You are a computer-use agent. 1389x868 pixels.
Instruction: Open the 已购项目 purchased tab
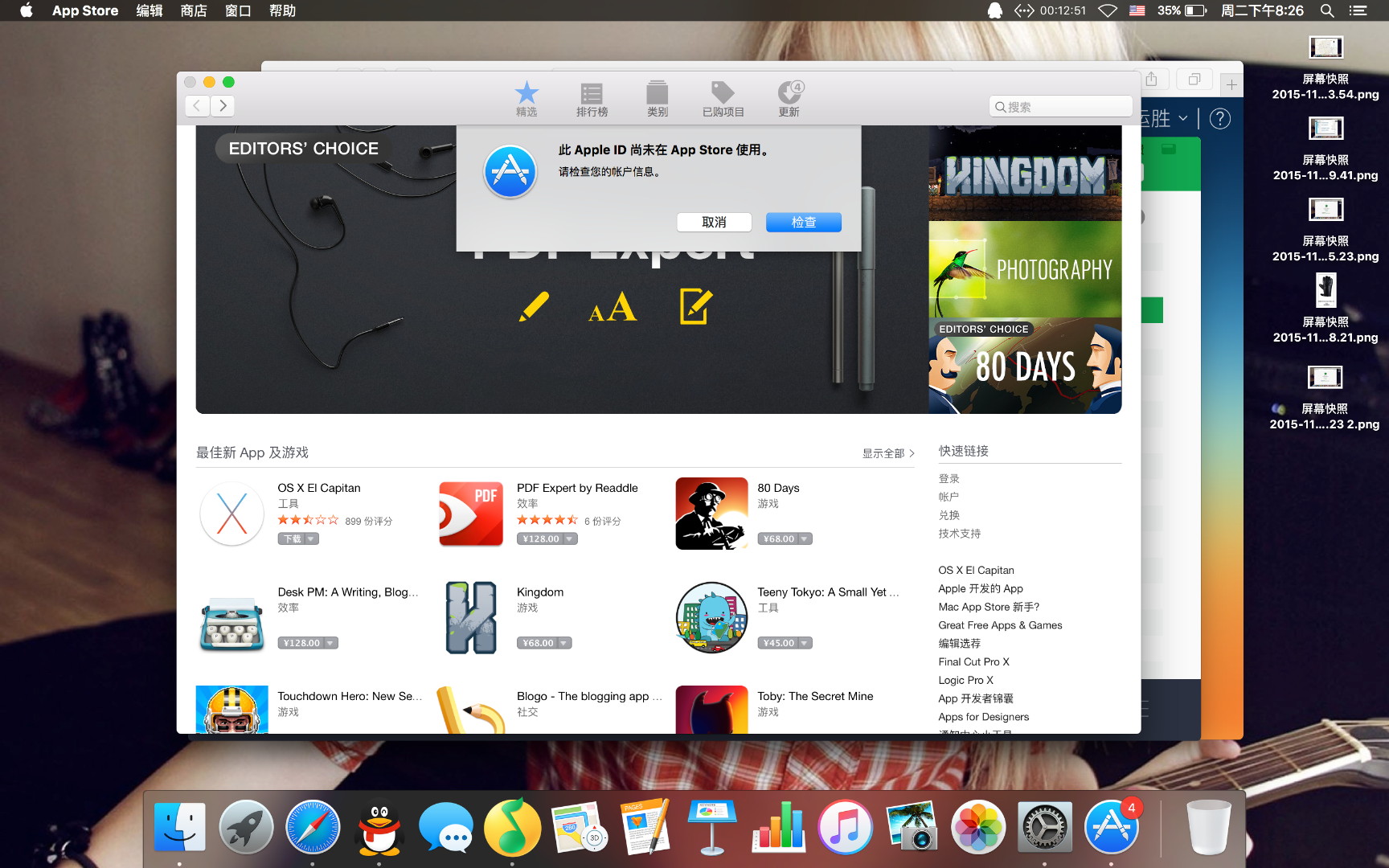click(723, 99)
